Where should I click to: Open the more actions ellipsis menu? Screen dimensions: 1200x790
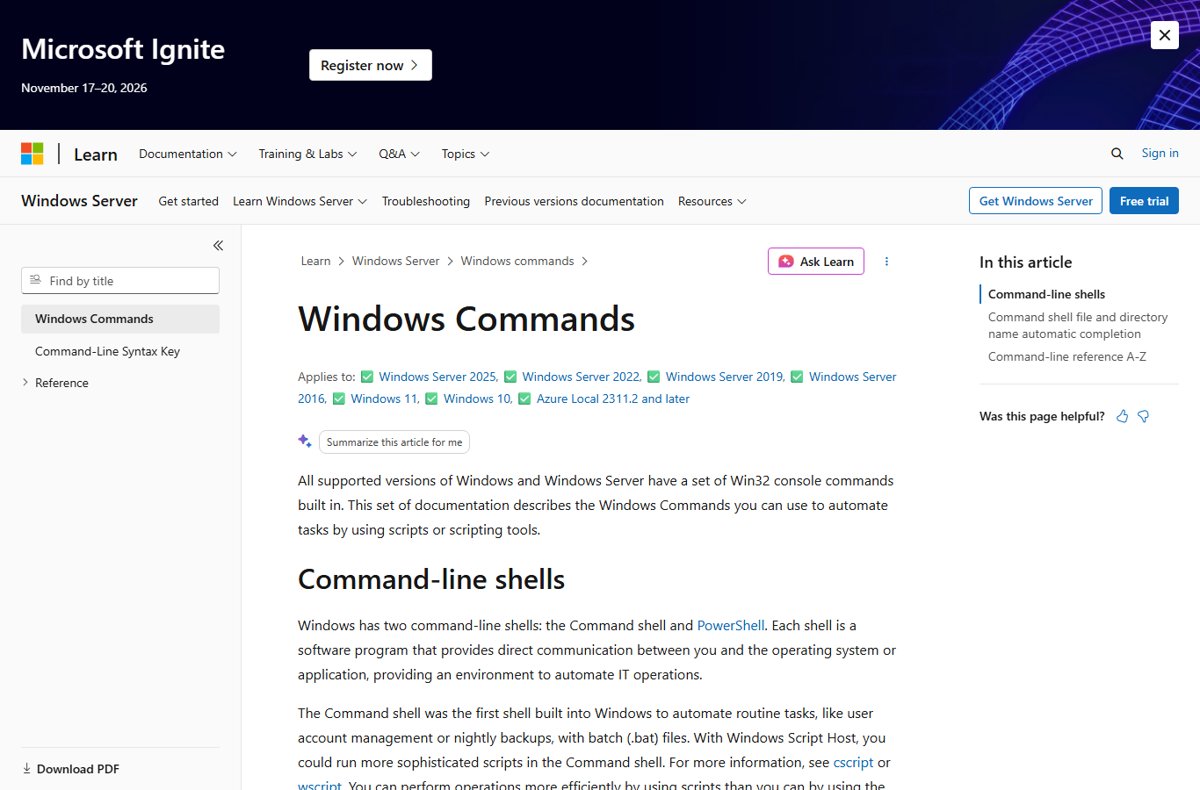click(x=886, y=261)
